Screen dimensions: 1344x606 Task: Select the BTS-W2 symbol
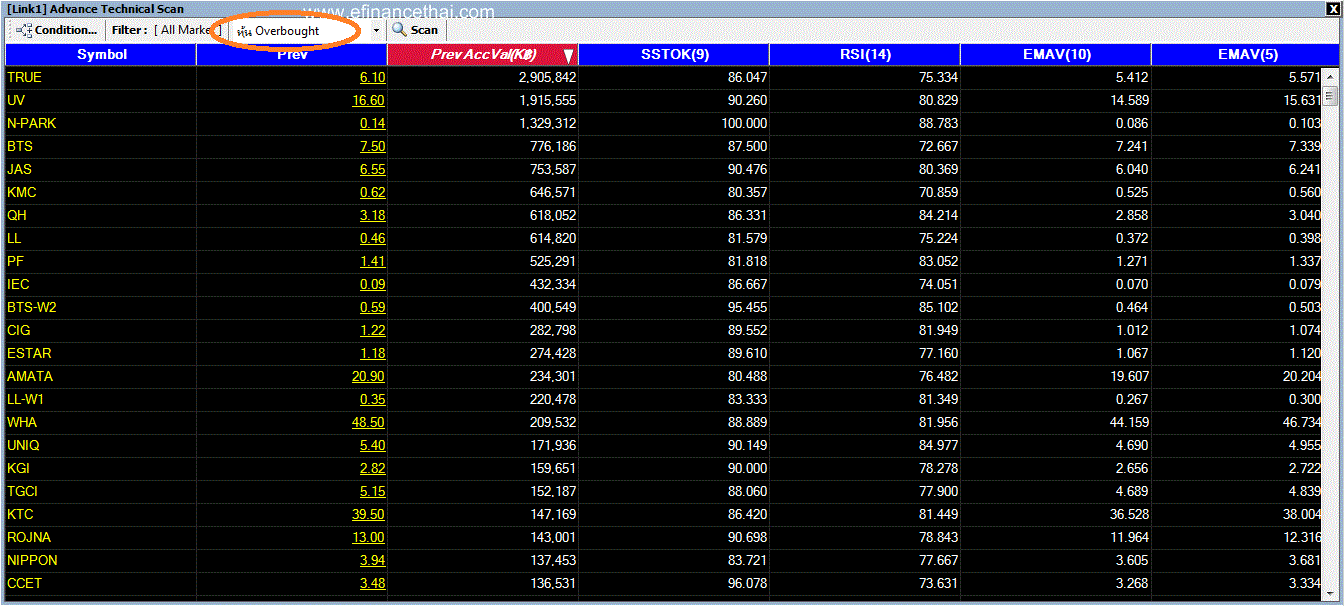32,307
